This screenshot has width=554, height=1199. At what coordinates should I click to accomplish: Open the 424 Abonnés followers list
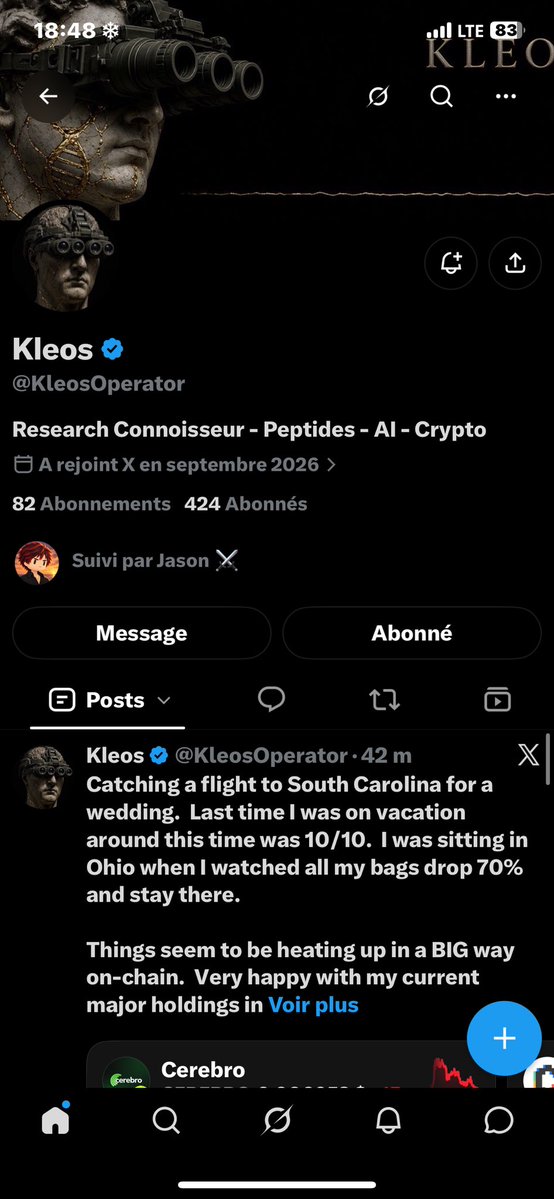pos(246,504)
